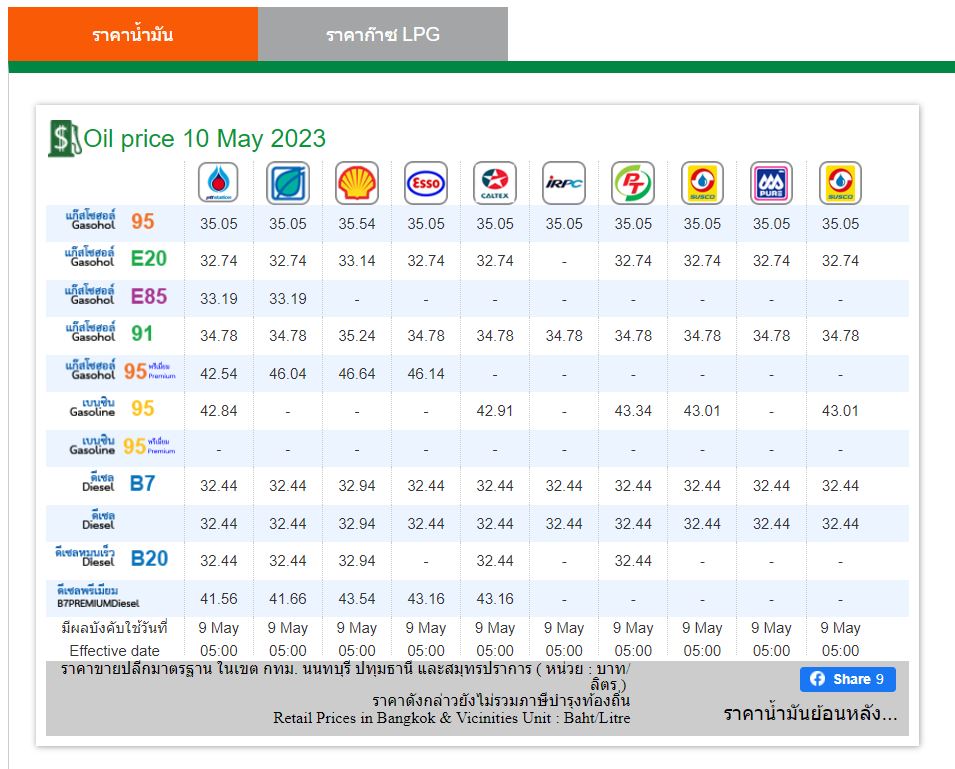Image resolution: width=955 pixels, height=769 pixels.
Task: Click the Gasohol E85 row label
Action: tap(116, 296)
